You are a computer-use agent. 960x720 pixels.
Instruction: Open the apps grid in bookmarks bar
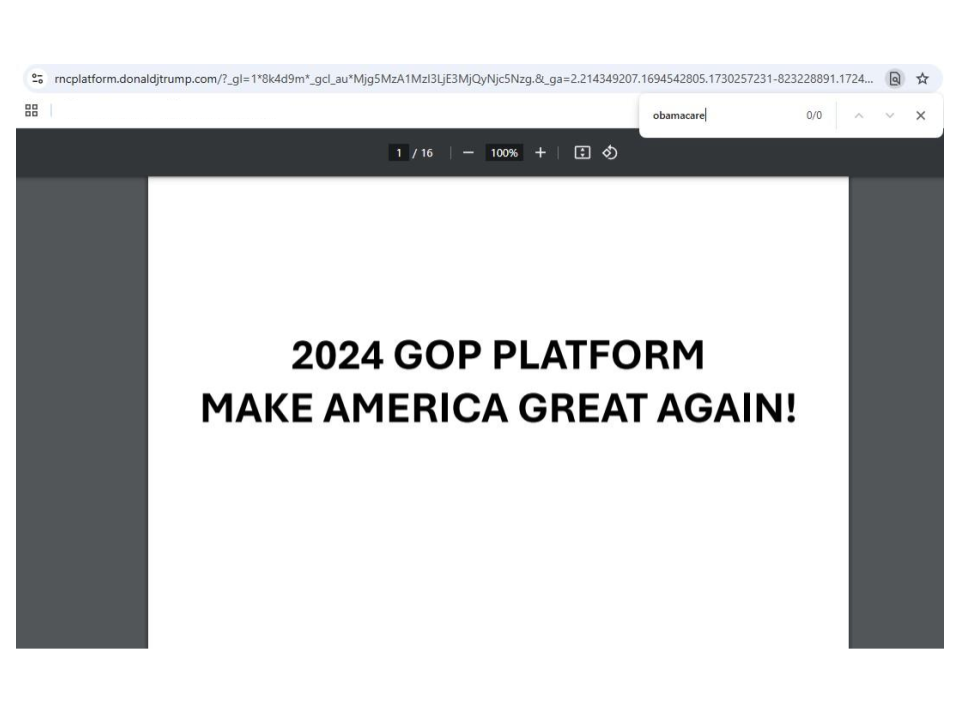click(x=32, y=111)
